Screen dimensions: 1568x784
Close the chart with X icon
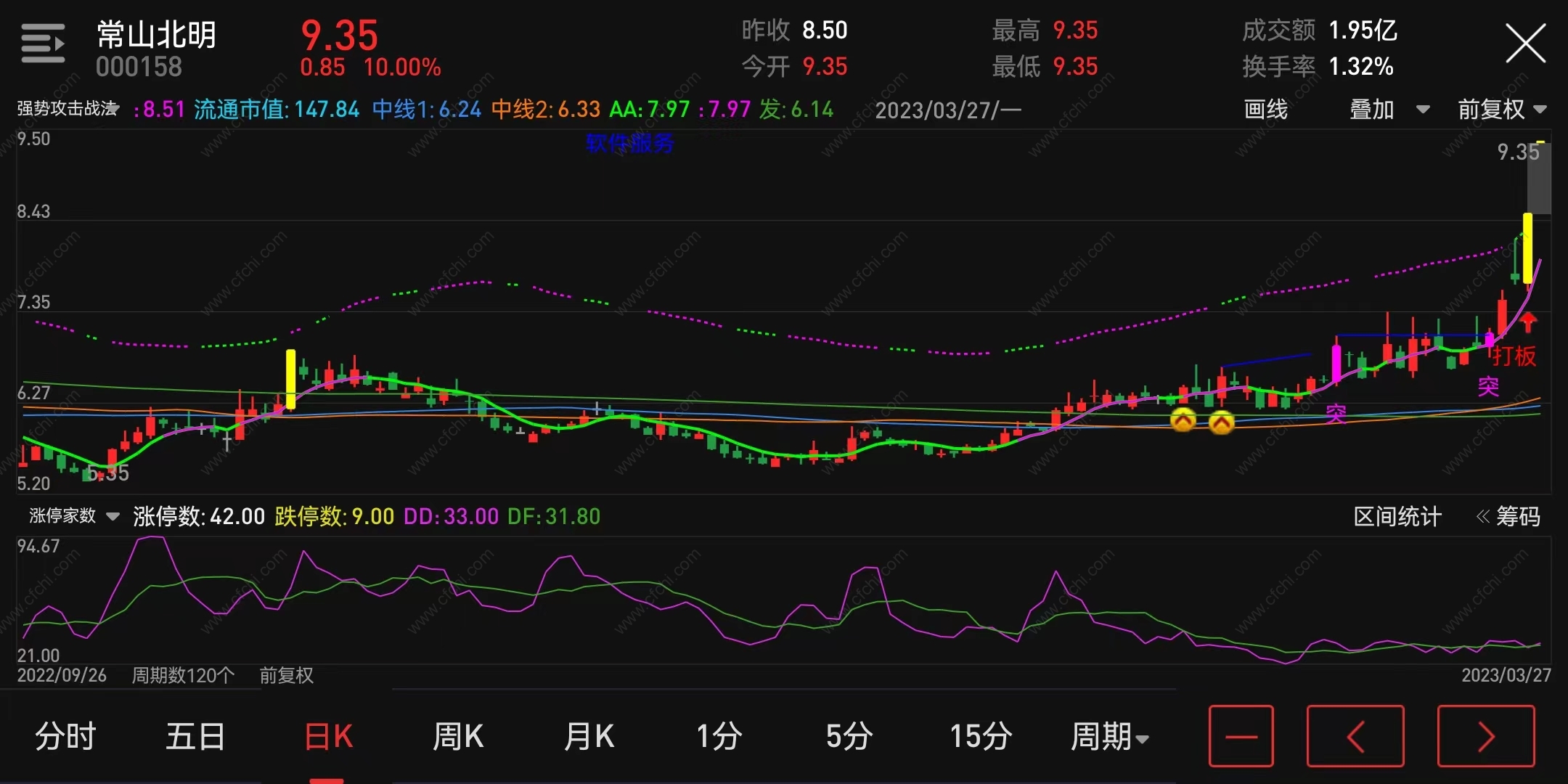pyautogui.click(x=1525, y=44)
